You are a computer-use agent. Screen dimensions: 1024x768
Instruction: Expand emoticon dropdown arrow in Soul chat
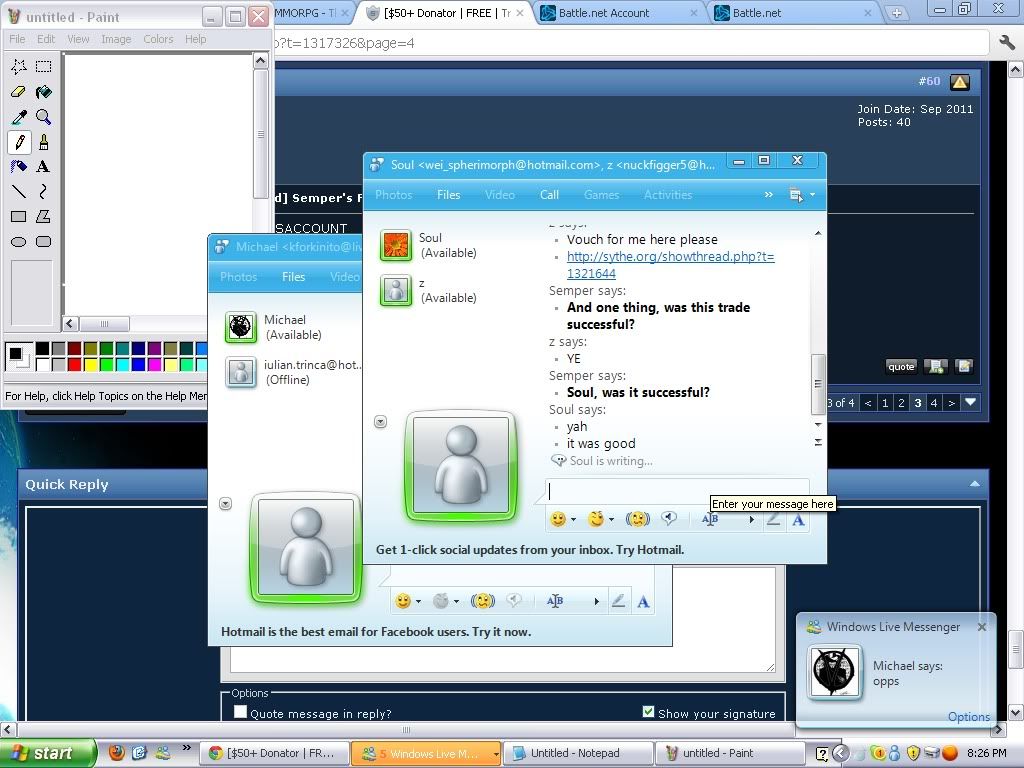[x=573, y=520]
